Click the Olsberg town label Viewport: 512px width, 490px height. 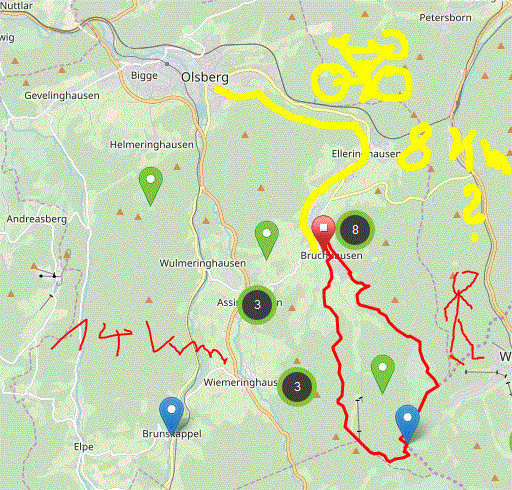pos(205,77)
